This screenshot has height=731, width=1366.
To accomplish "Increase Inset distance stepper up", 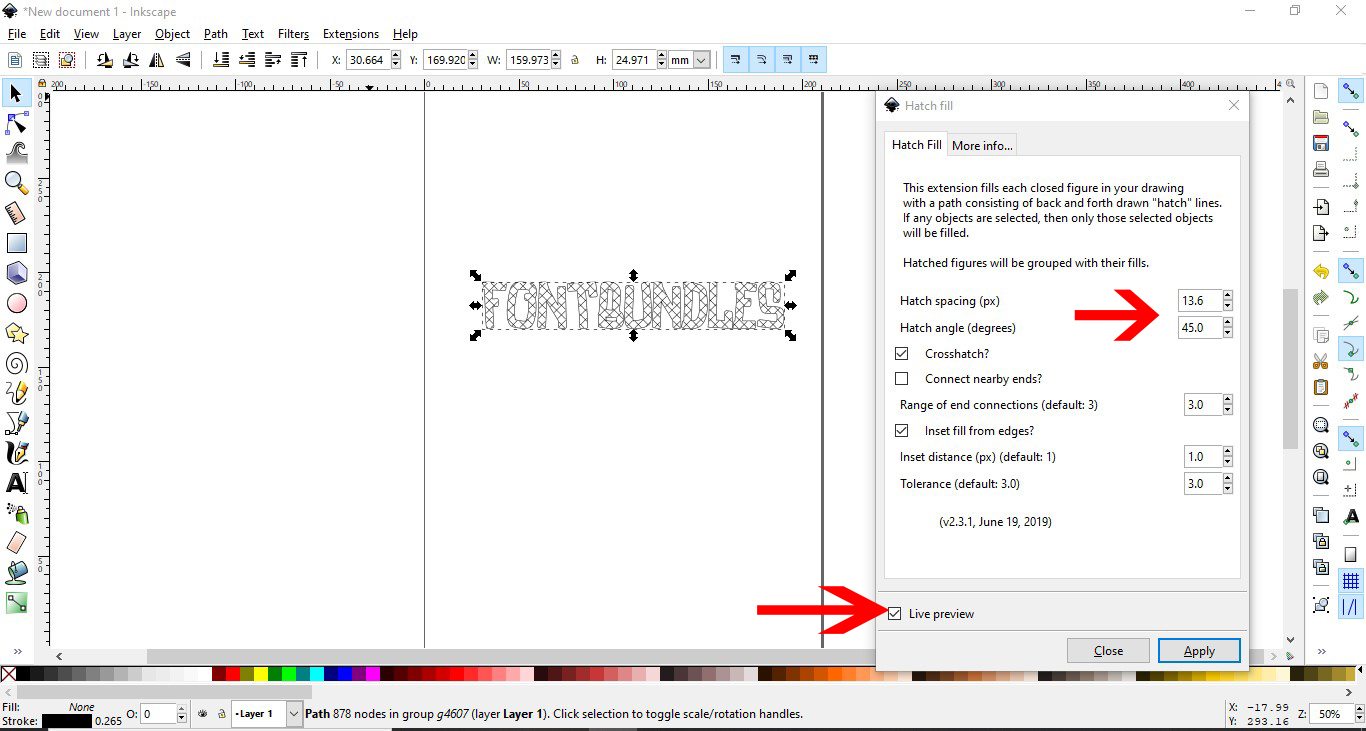I will pyautogui.click(x=1228, y=452).
